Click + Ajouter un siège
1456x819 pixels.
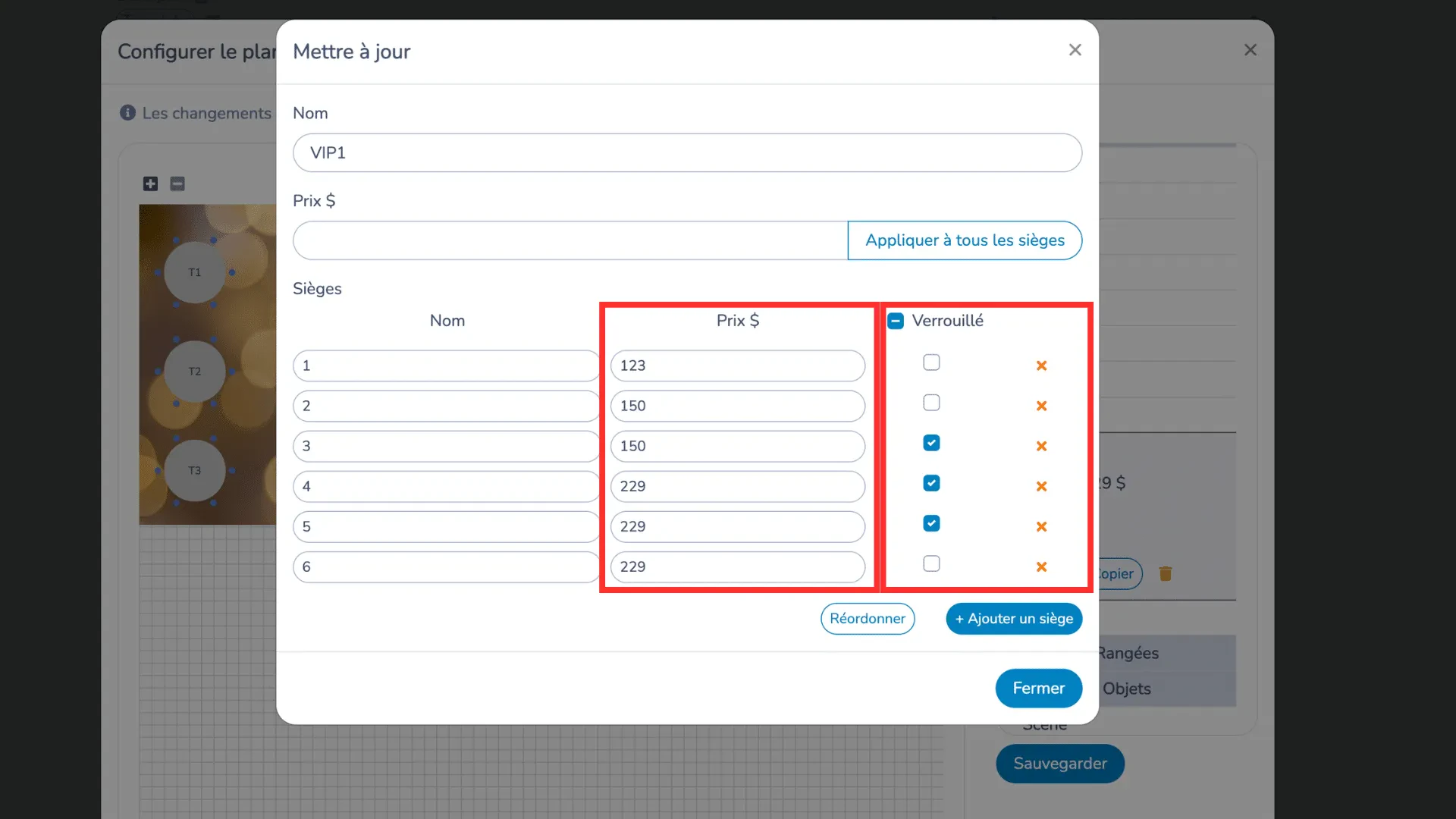click(x=1014, y=619)
